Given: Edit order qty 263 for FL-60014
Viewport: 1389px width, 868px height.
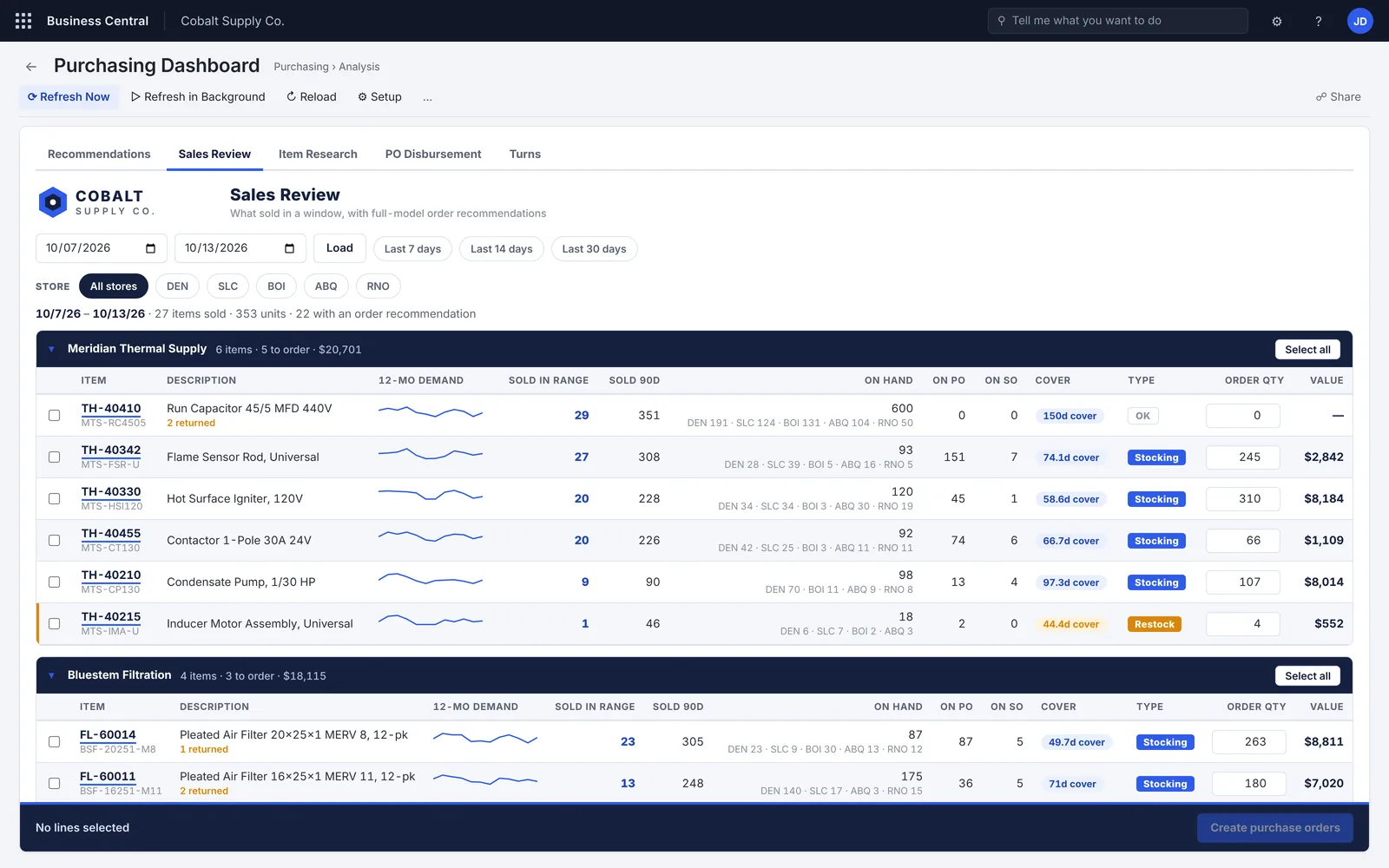Looking at the screenshot, I should 1248,742.
